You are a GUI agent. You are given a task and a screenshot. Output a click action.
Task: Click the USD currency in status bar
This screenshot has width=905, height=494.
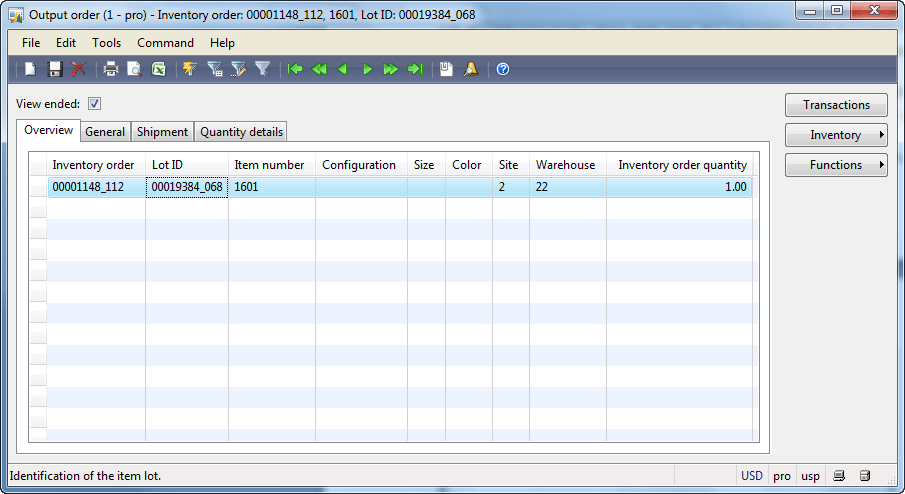[752, 476]
